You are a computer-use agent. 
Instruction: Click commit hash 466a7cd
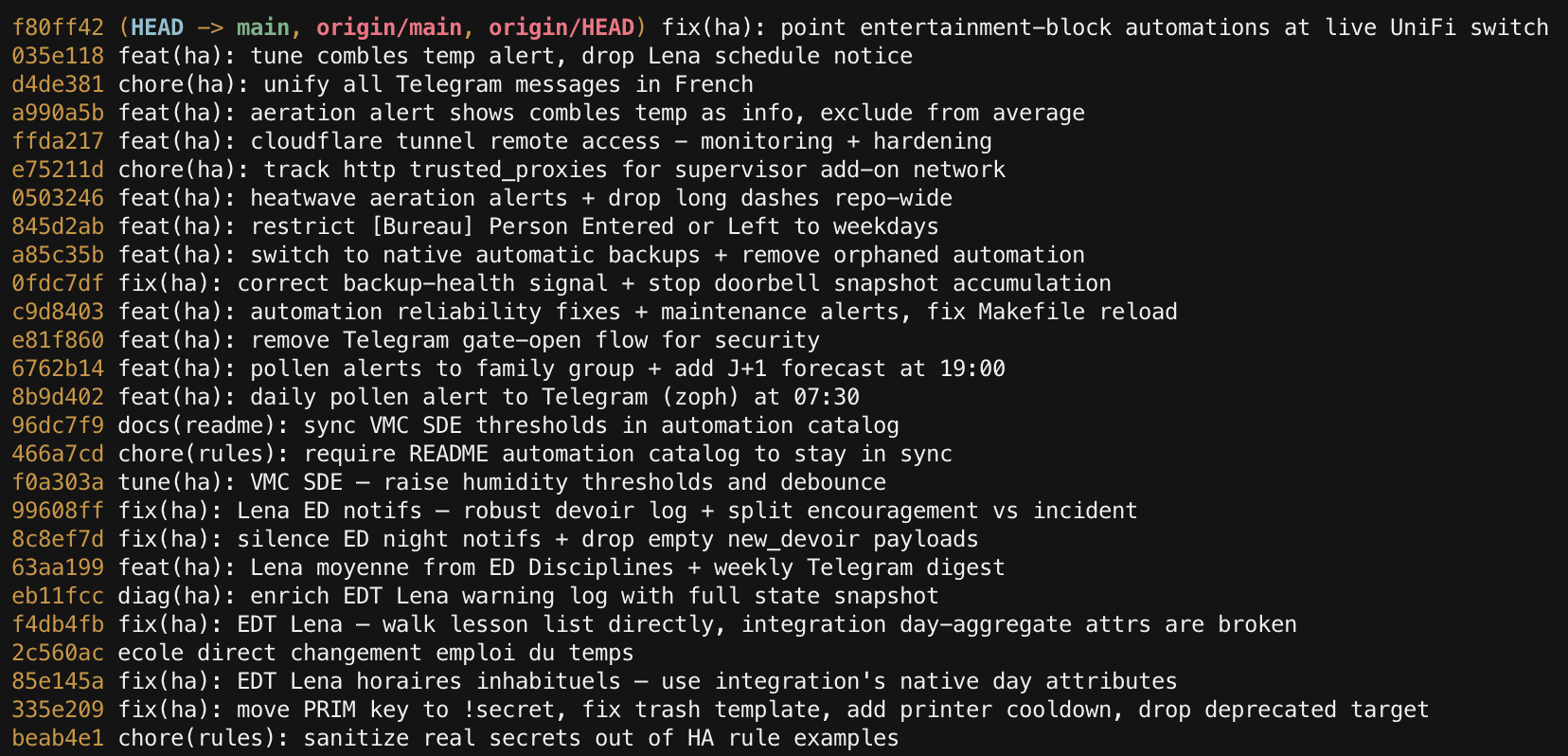coord(58,454)
